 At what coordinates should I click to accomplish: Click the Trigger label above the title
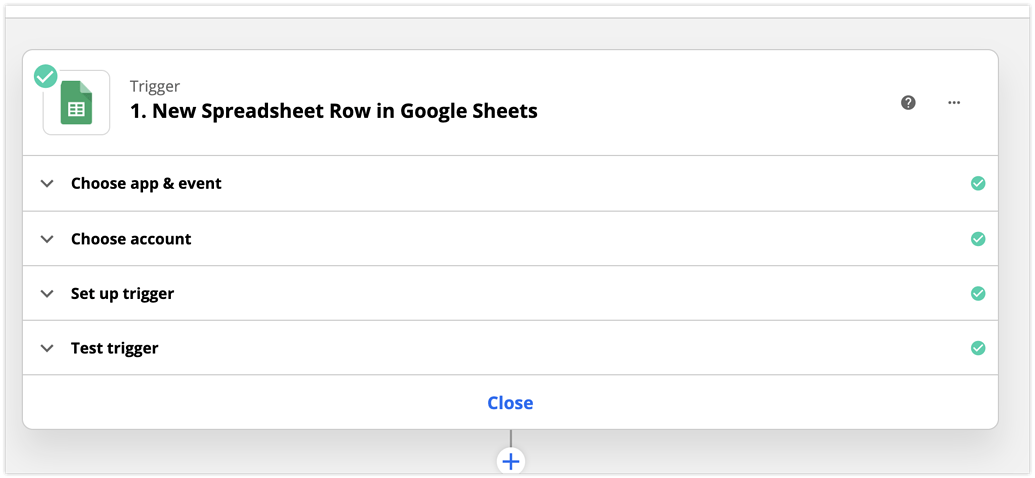pos(155,86)
